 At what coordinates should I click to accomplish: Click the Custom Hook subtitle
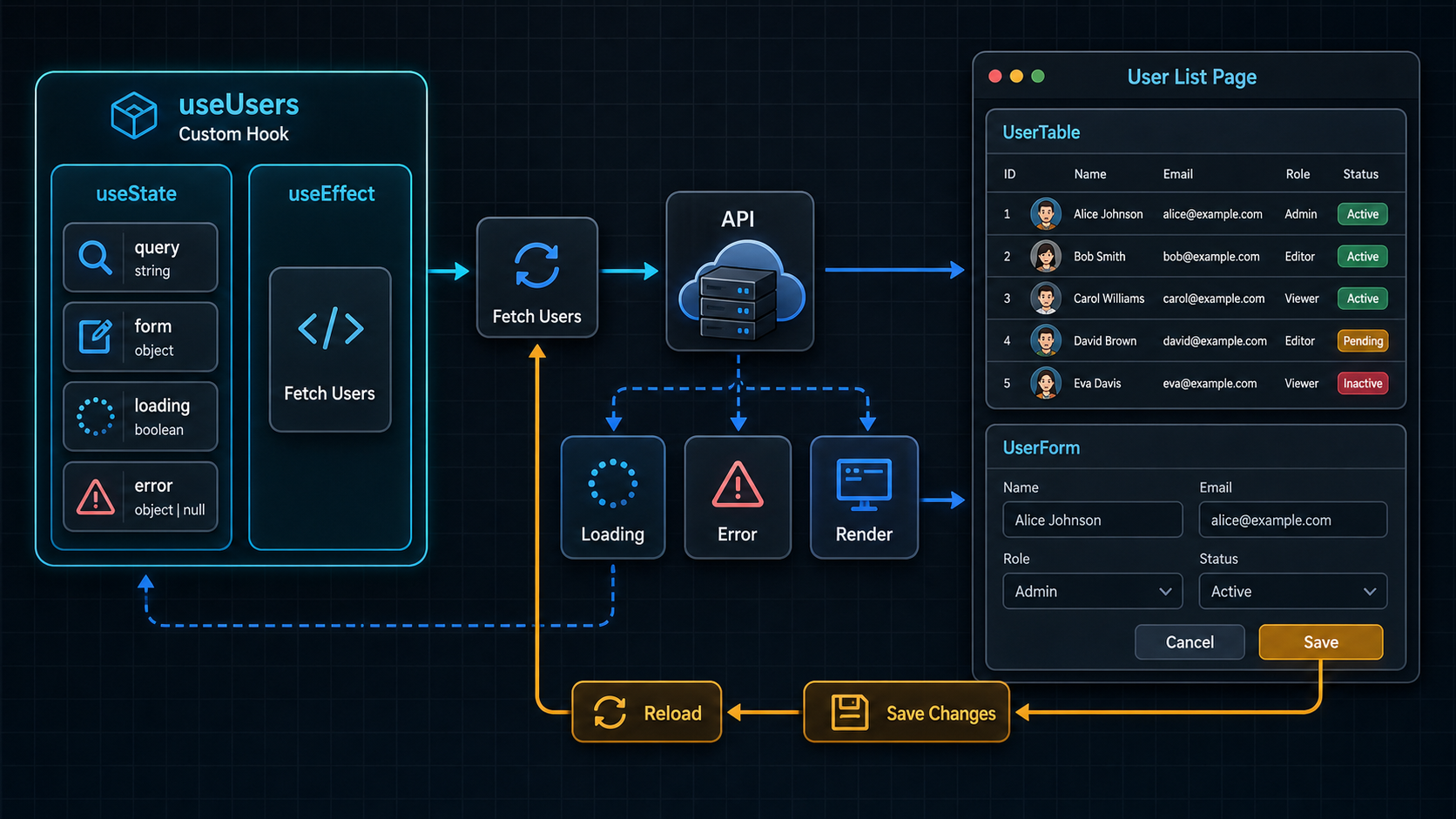(233, 134)
